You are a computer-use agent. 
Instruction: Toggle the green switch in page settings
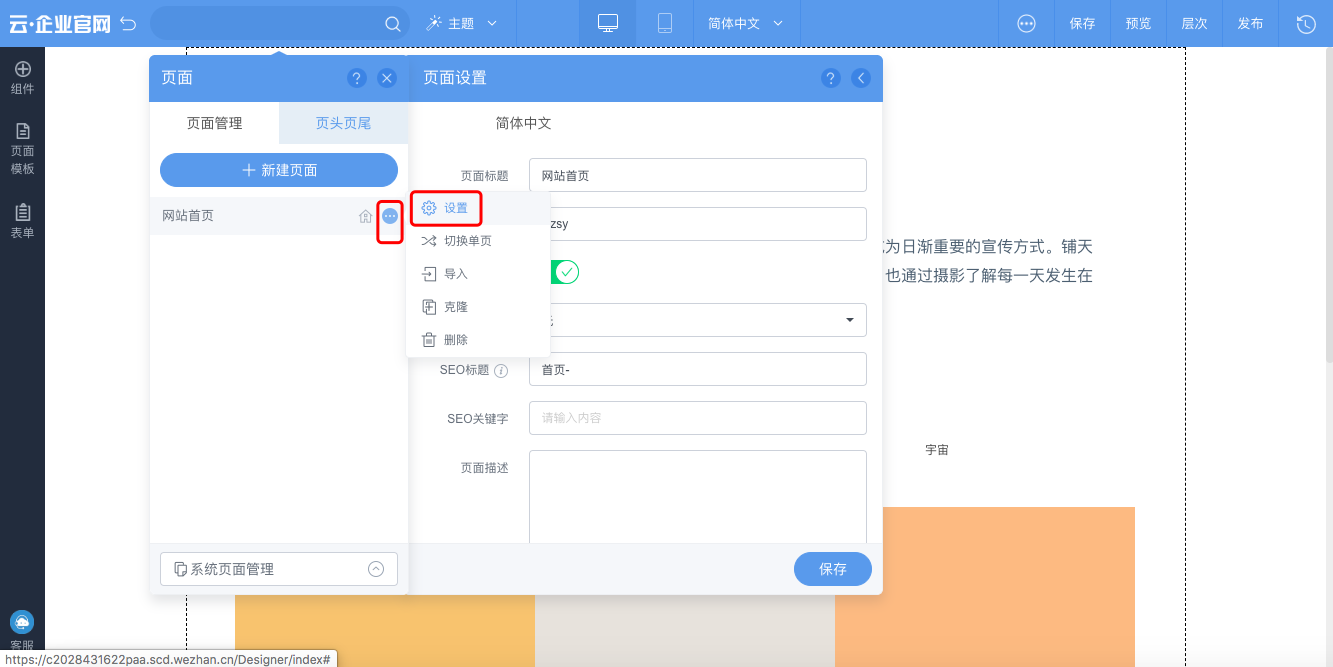click(x=563, y=271)
